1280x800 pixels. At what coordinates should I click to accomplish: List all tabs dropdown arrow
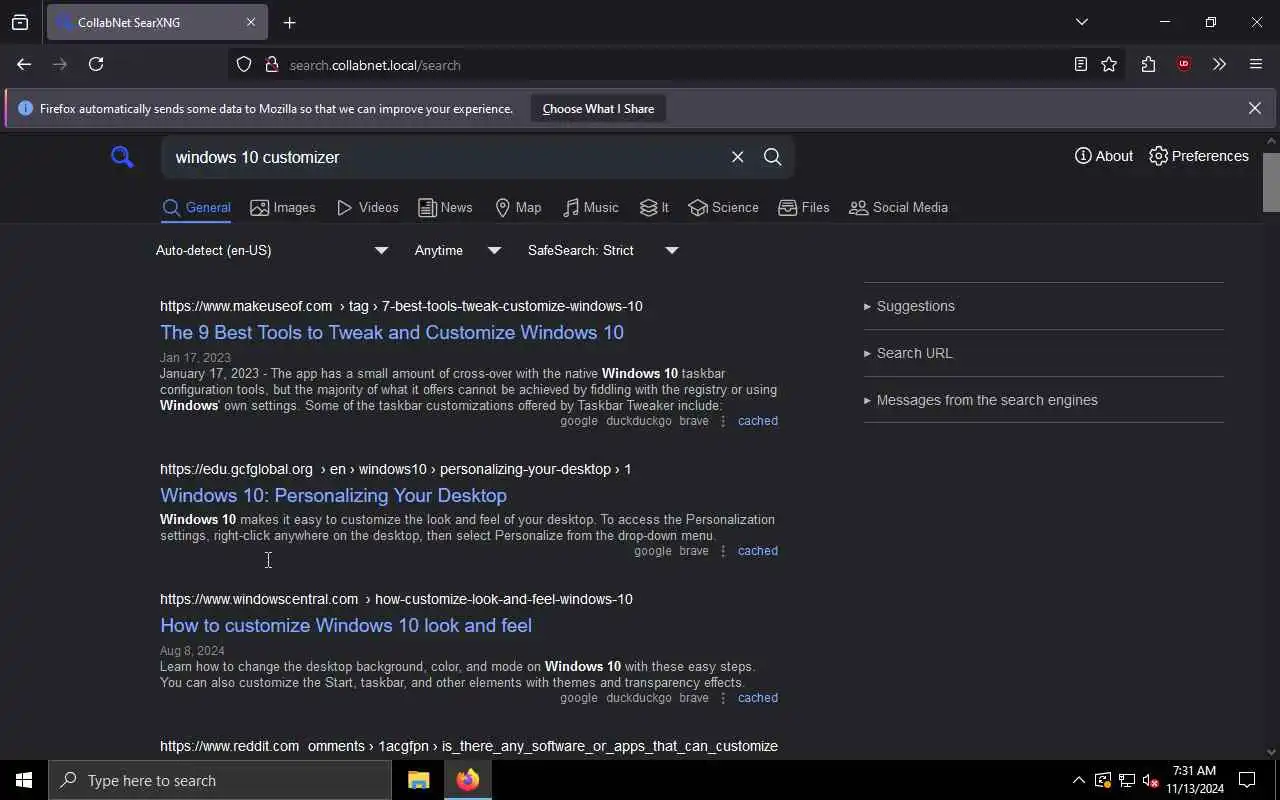(x=1082, y=22)
